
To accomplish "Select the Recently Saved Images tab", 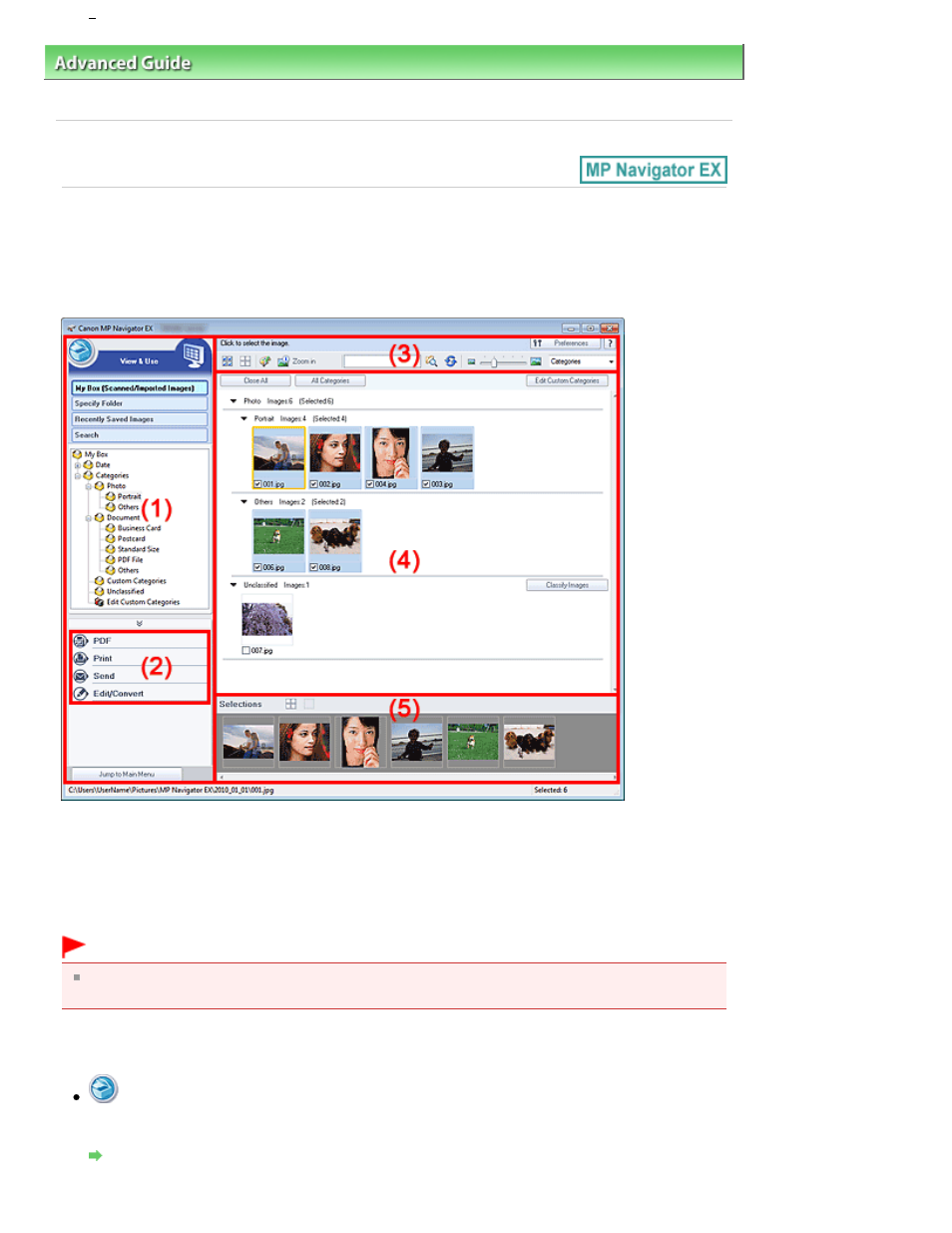I will point(140,419).
